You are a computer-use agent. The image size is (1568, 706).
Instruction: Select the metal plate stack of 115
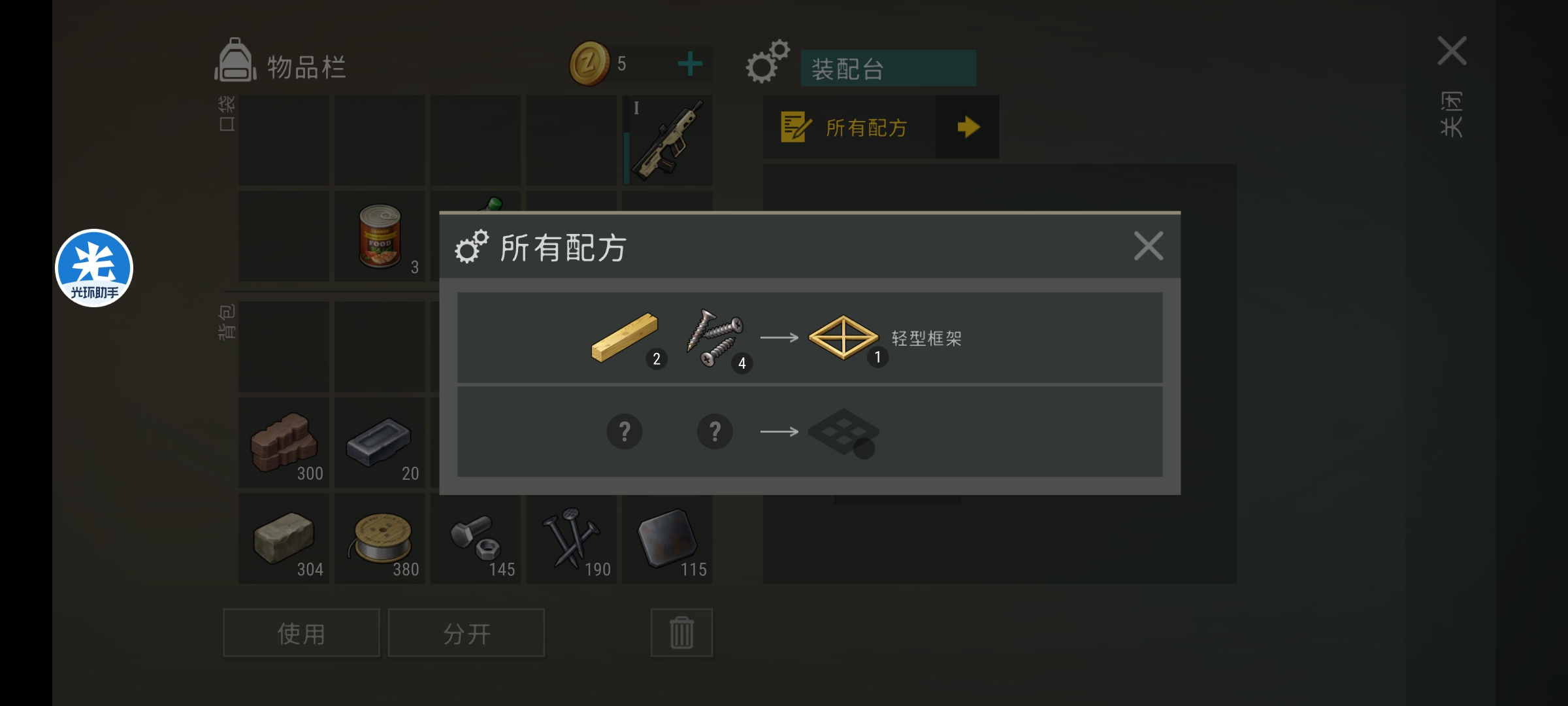tap(667, 539)
